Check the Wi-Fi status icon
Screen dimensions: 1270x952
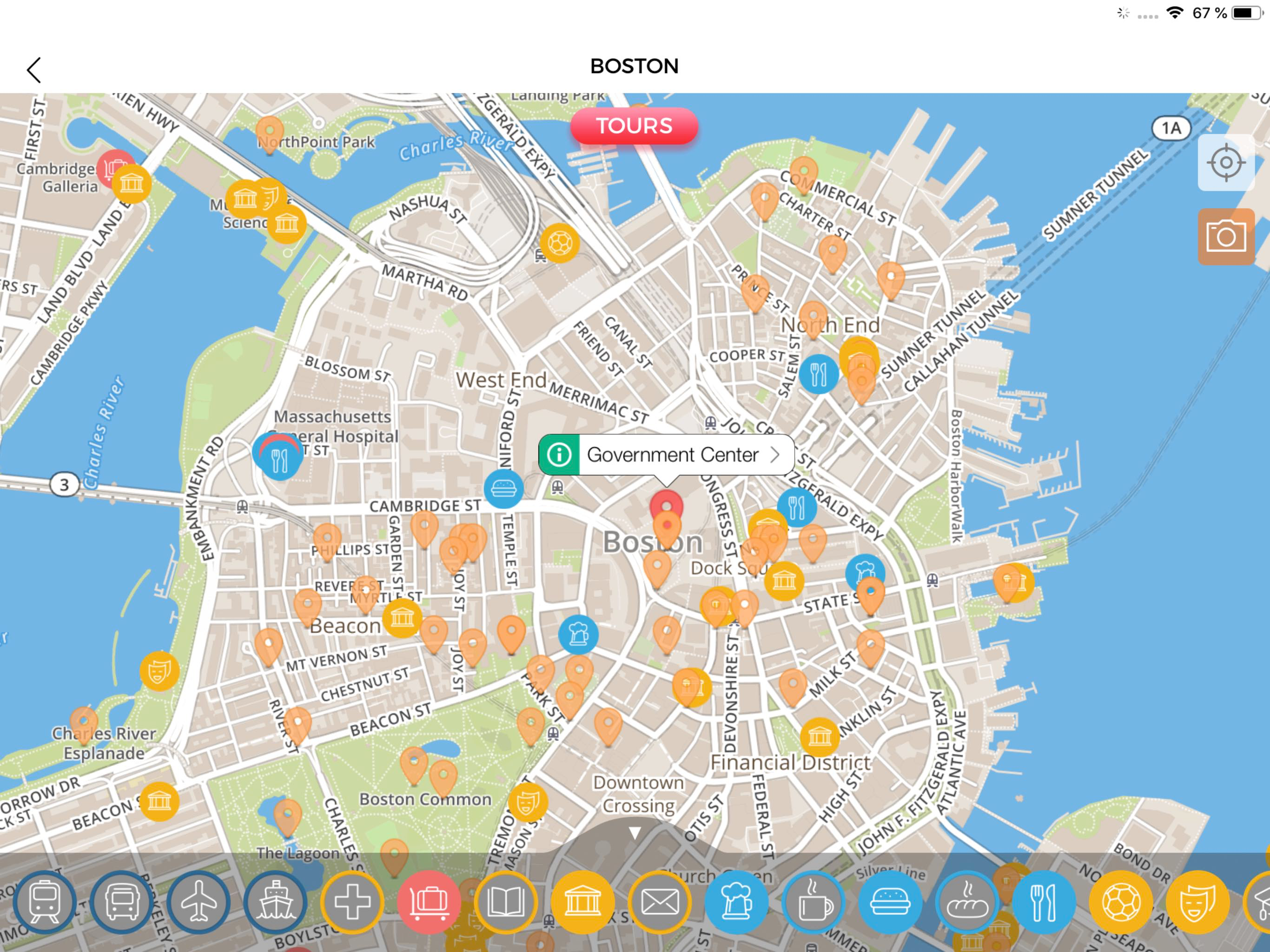tap(1175, 13)
